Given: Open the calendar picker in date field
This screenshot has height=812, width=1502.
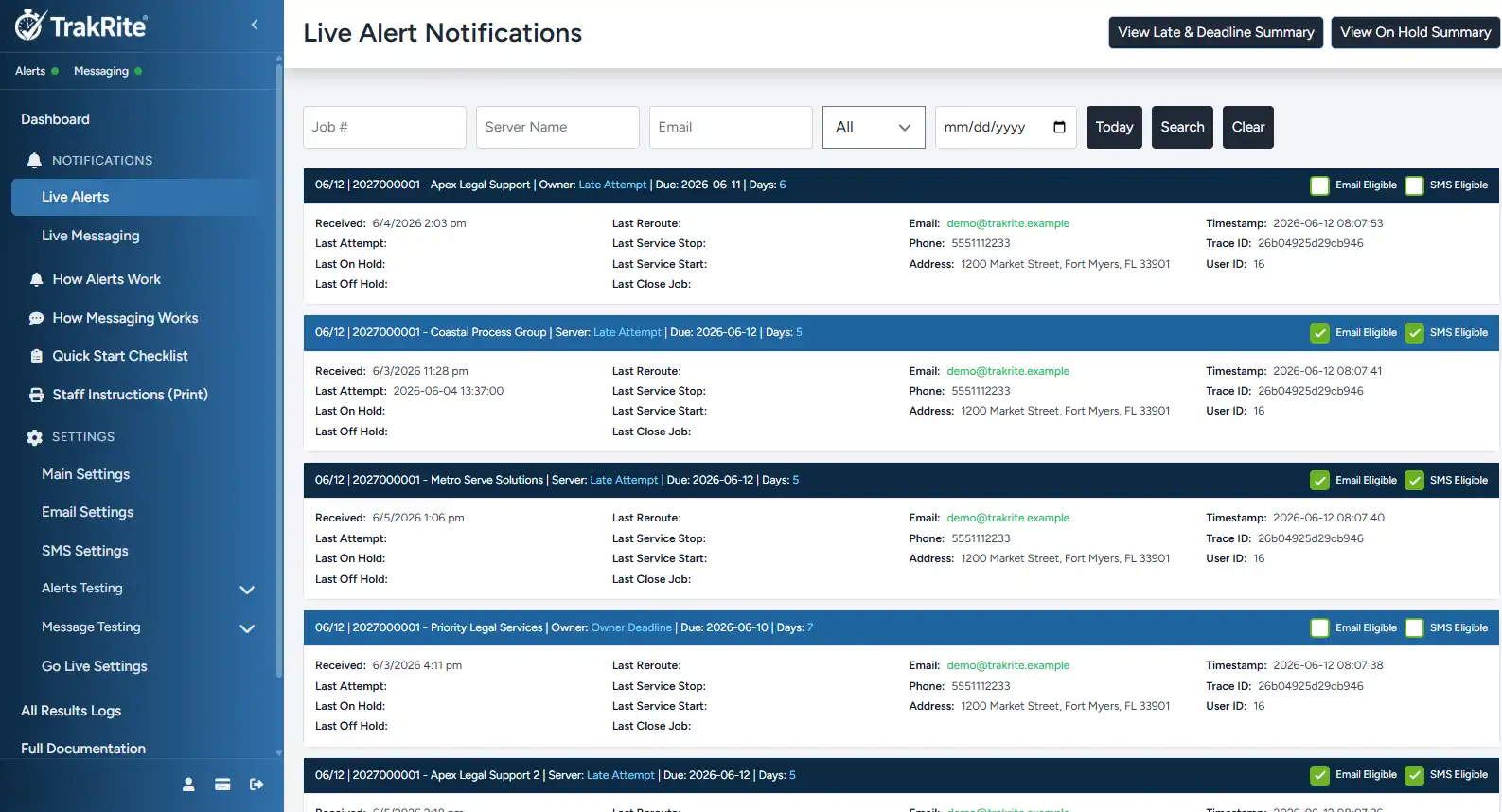Looking at the screenshot, I should click(1059, 127).
